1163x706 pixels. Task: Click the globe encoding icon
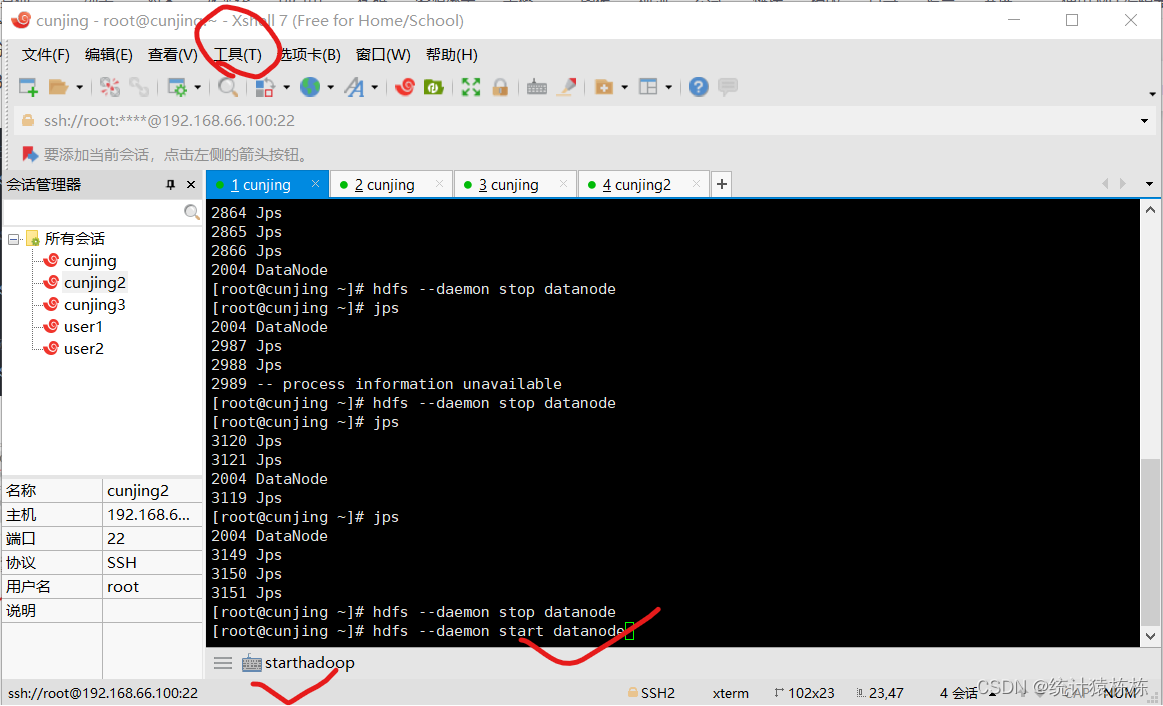(x=310, y=87)
